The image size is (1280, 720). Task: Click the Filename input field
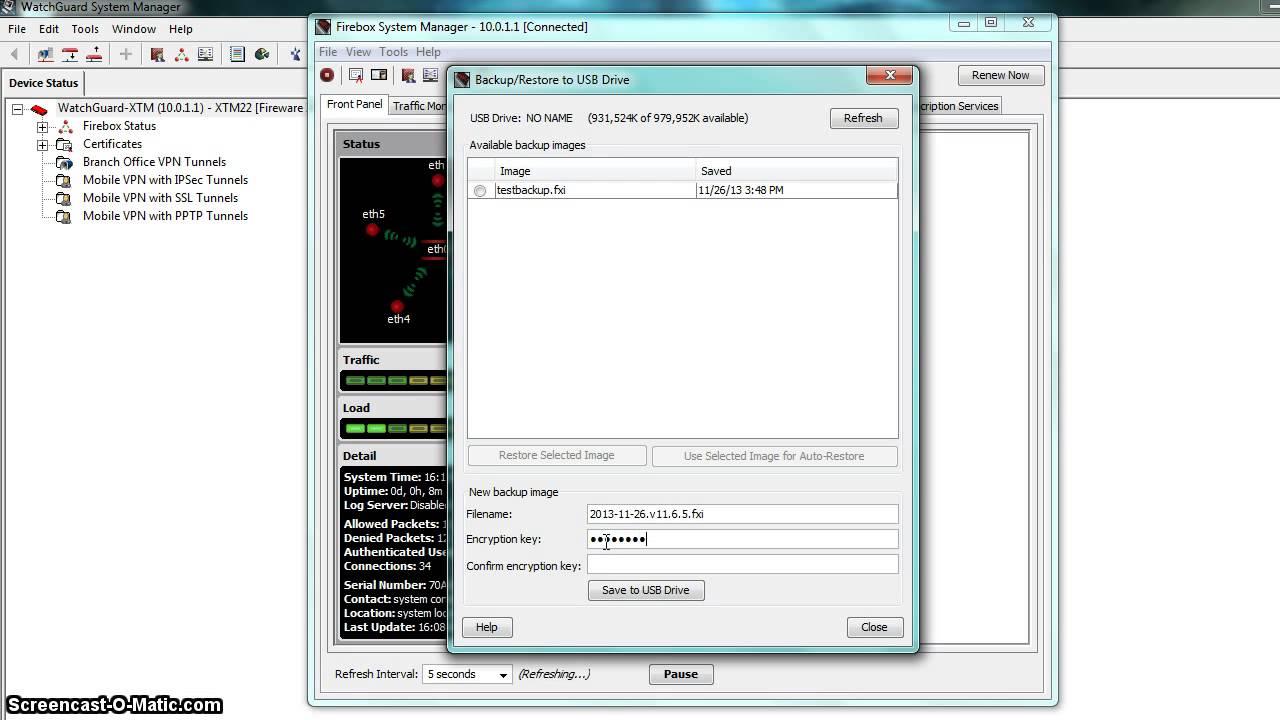[742, 514]
